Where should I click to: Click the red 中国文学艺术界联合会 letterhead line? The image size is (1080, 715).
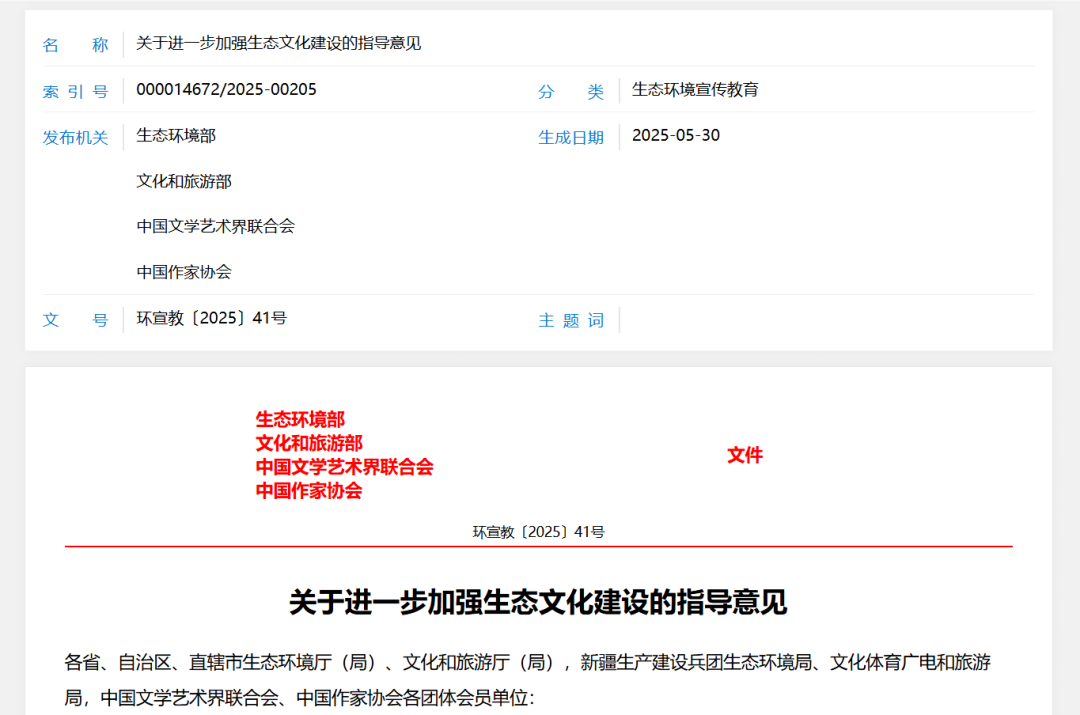344,467
